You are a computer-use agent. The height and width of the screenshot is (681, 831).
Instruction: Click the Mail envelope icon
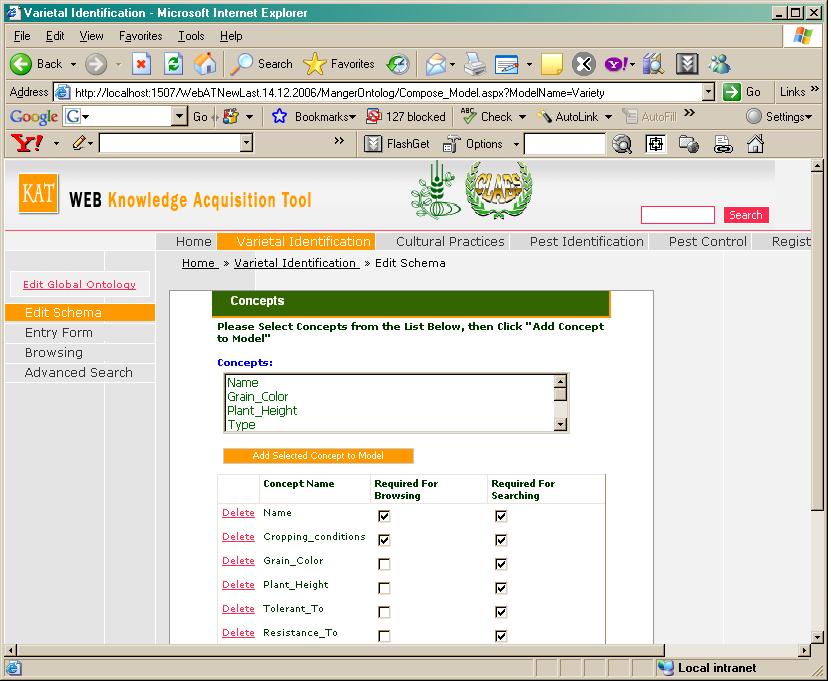[436, 64]
